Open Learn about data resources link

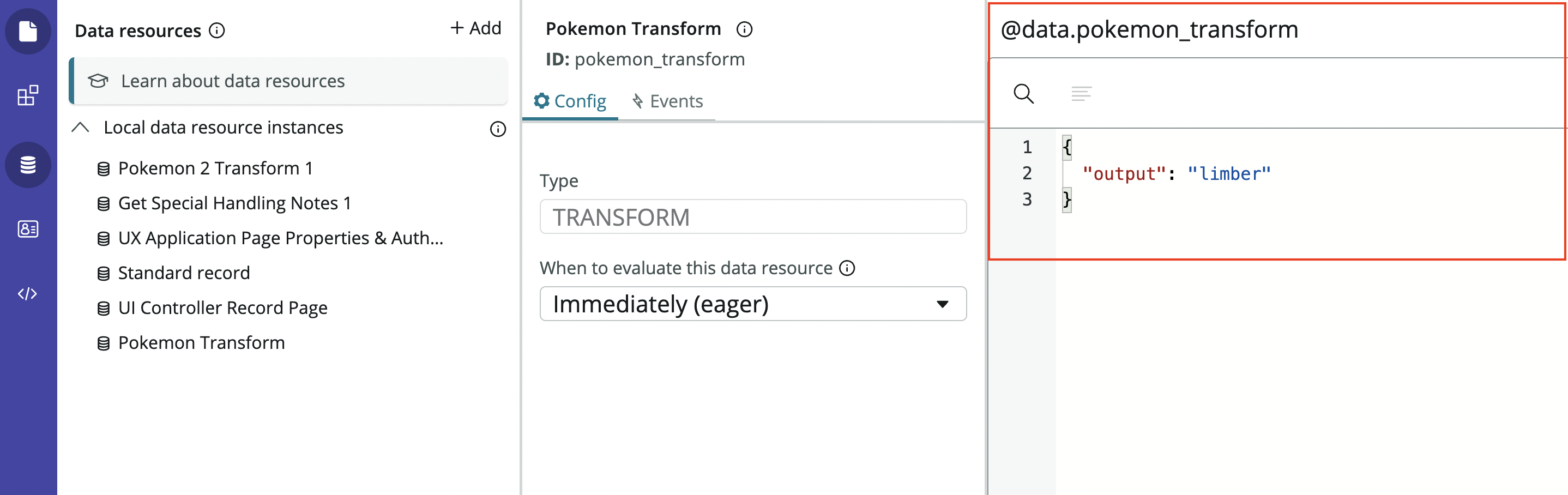click(x=232, y=81)
